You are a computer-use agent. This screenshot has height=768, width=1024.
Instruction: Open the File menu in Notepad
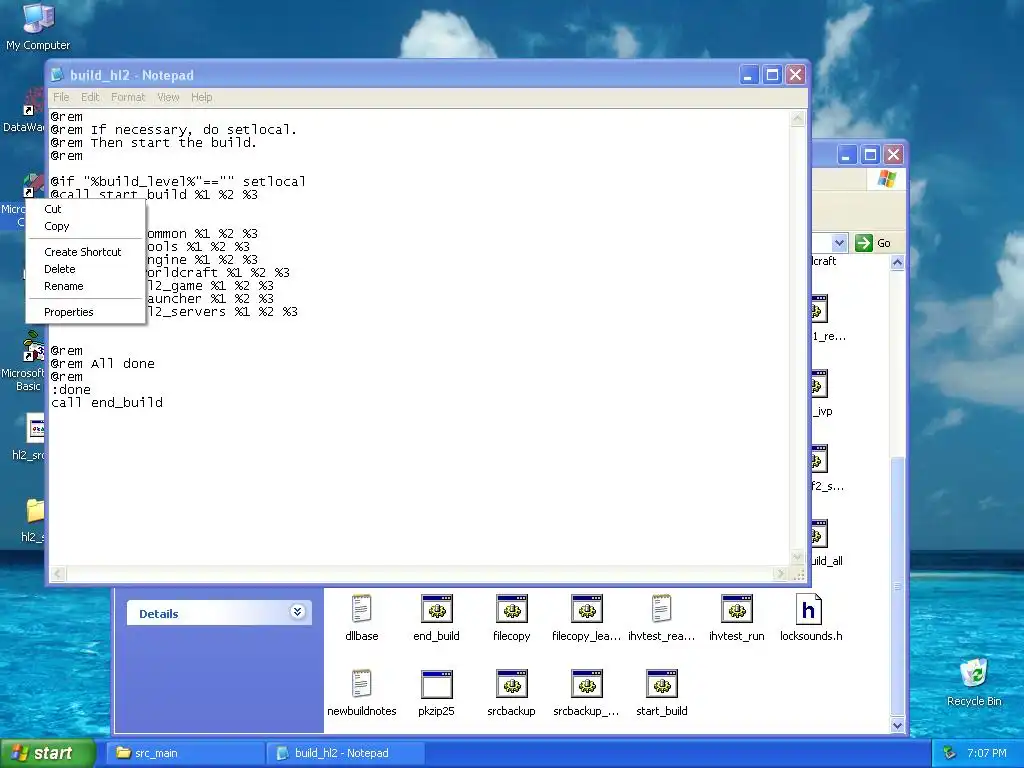tap(61, 97)
